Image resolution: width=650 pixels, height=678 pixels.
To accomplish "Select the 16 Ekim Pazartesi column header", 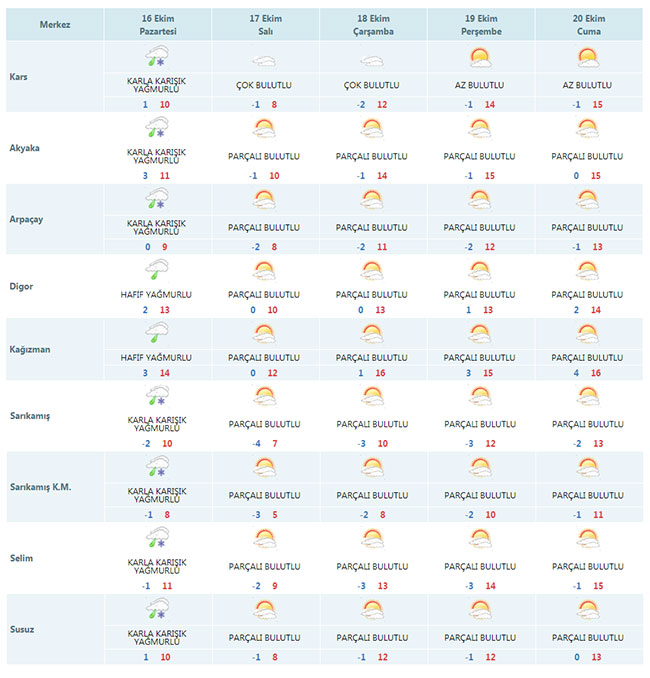I will coord(158,25).
